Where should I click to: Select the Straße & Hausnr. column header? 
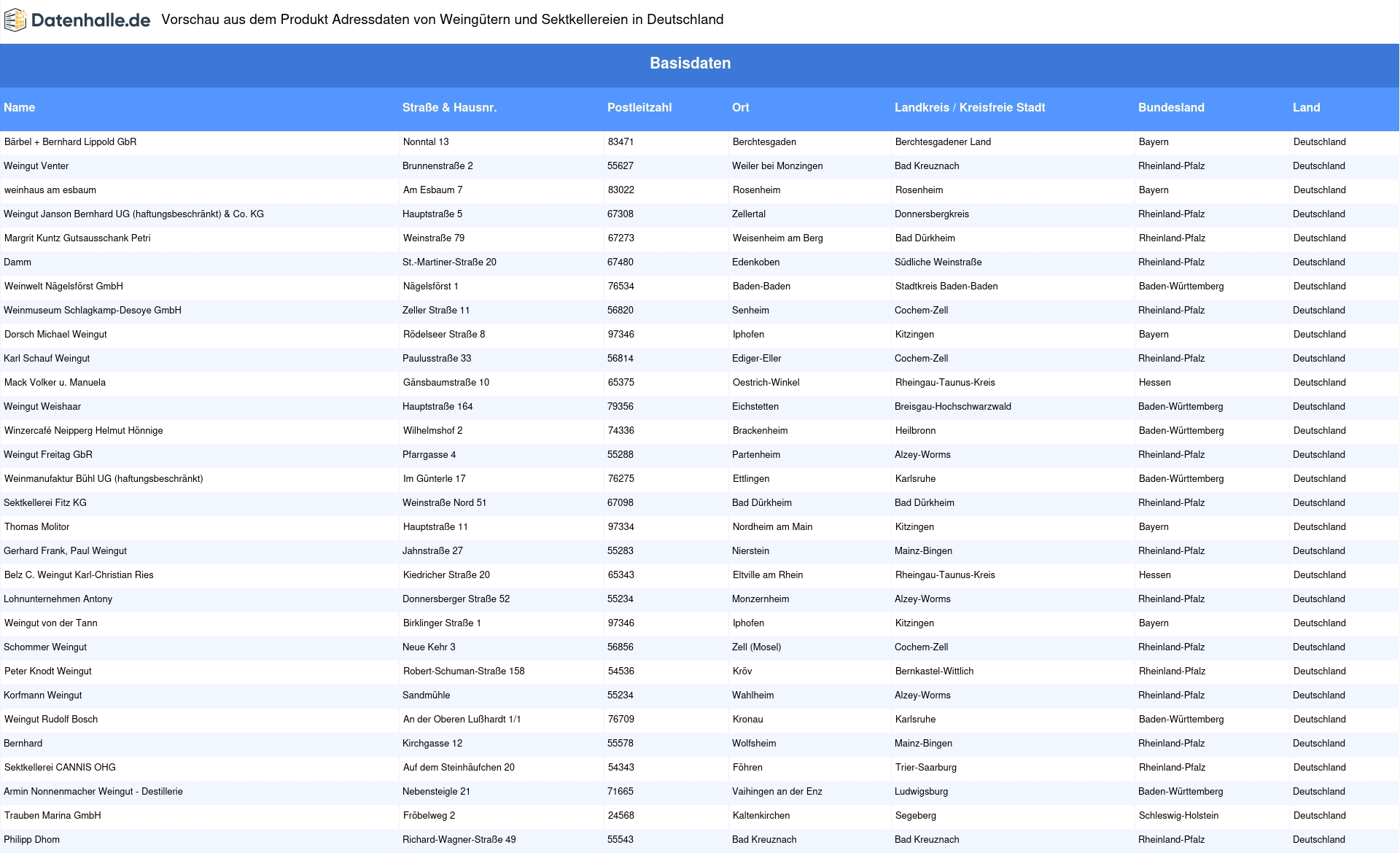coord(449,107)
